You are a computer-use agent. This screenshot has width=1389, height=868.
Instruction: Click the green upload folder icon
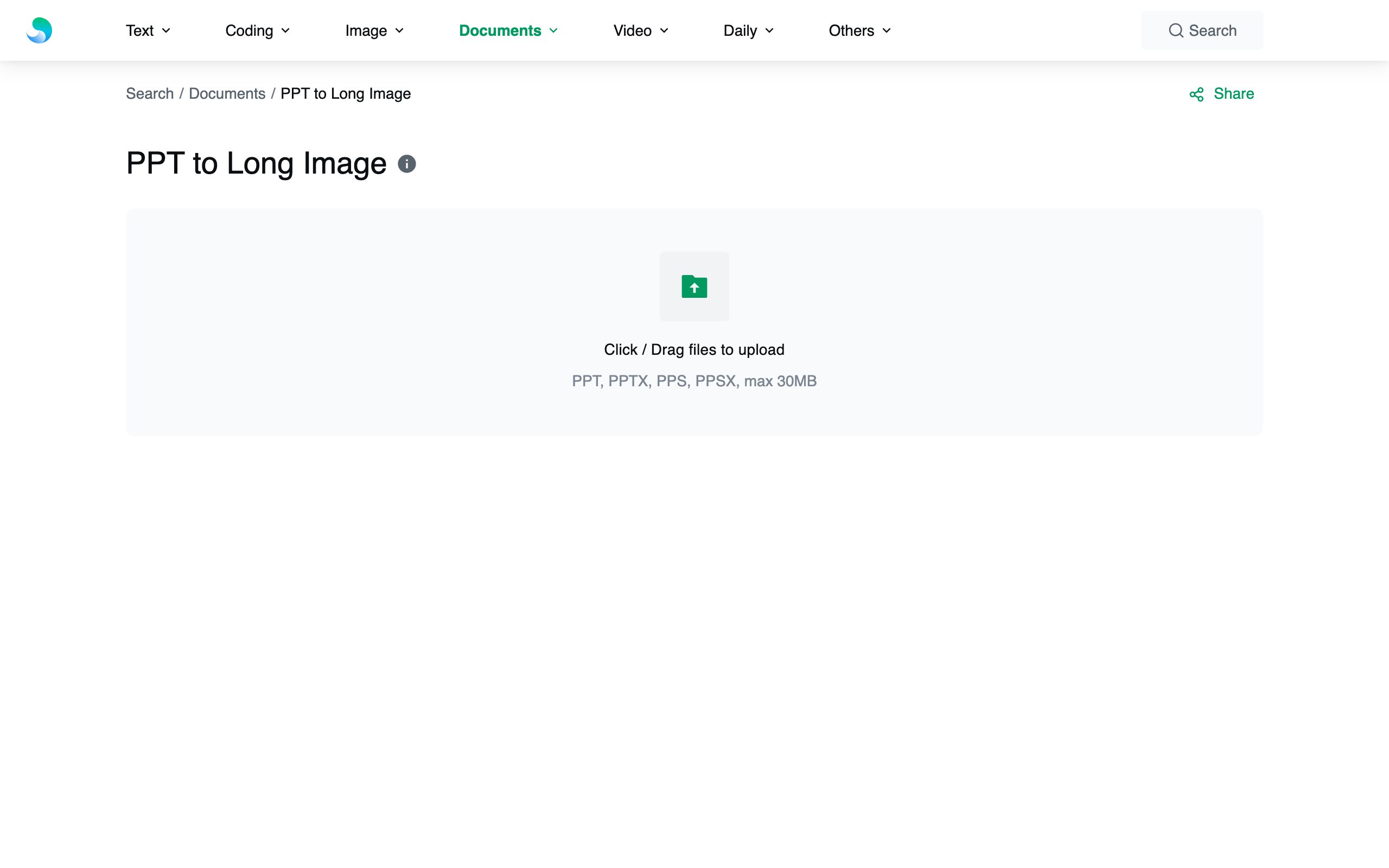694,286
